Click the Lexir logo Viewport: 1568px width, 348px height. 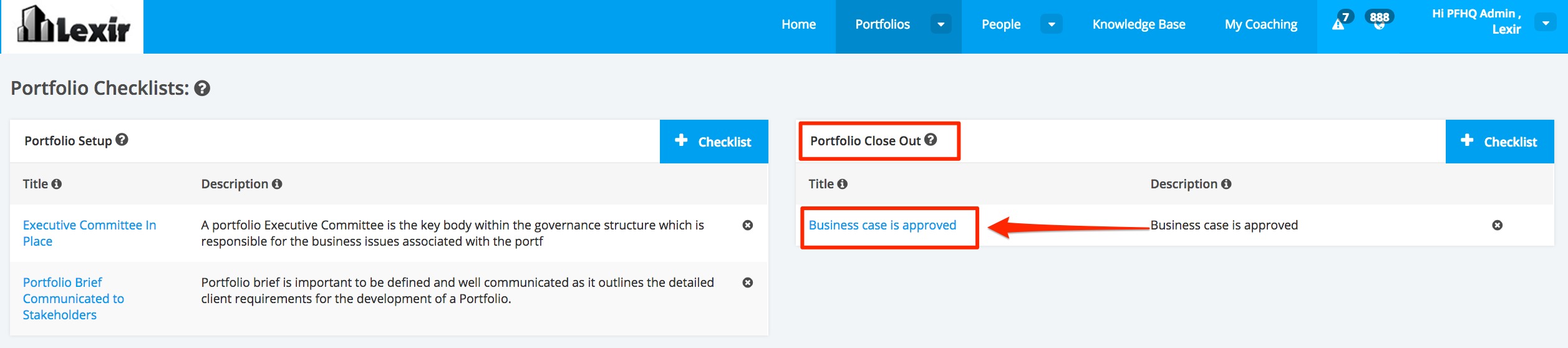pyautogui.click(x=73, y=26)
